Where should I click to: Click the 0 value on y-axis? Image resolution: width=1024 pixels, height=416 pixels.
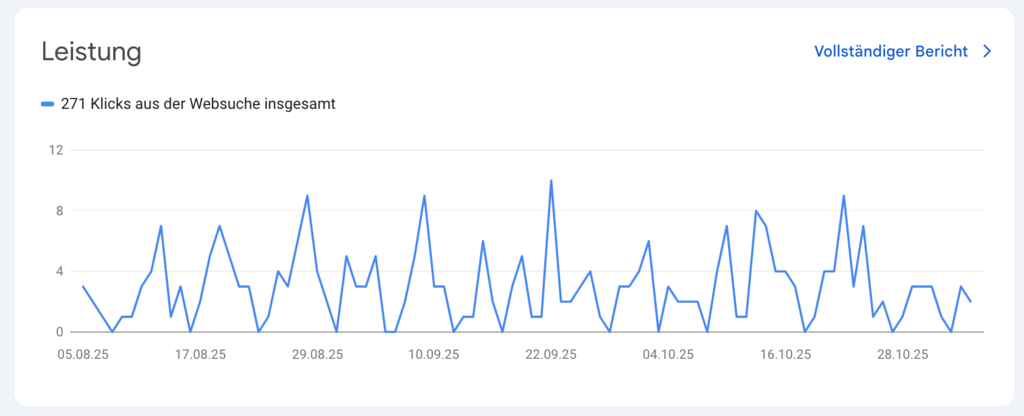click(59, 332)
